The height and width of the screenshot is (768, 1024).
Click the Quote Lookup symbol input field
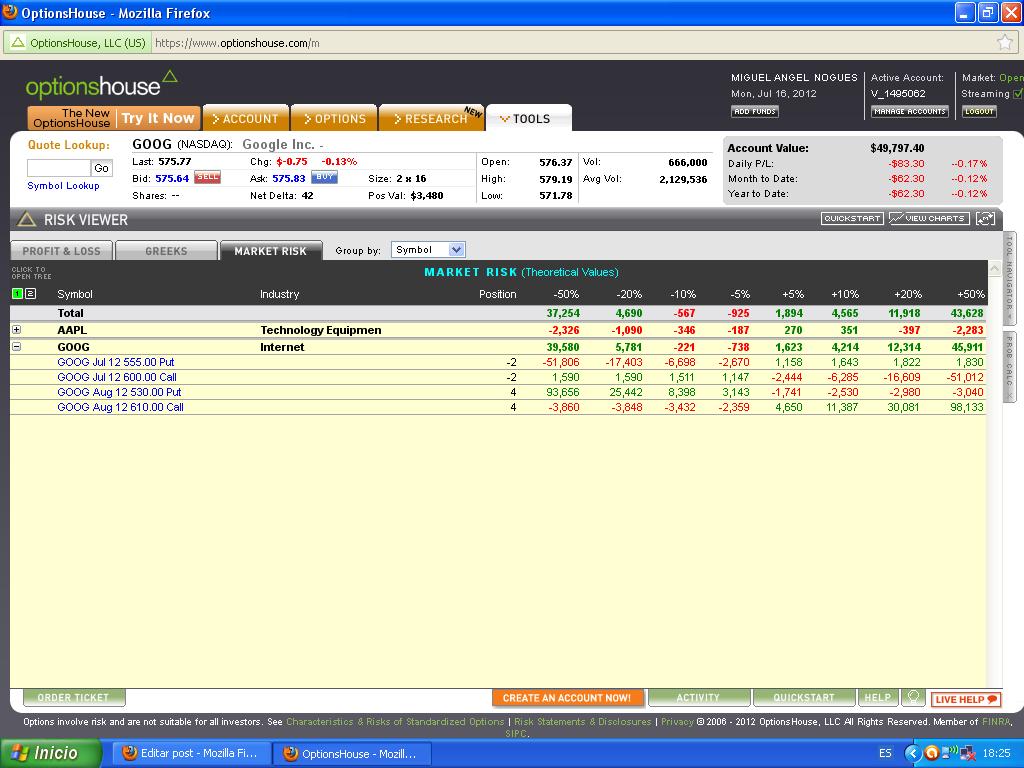tap(58, 168)
